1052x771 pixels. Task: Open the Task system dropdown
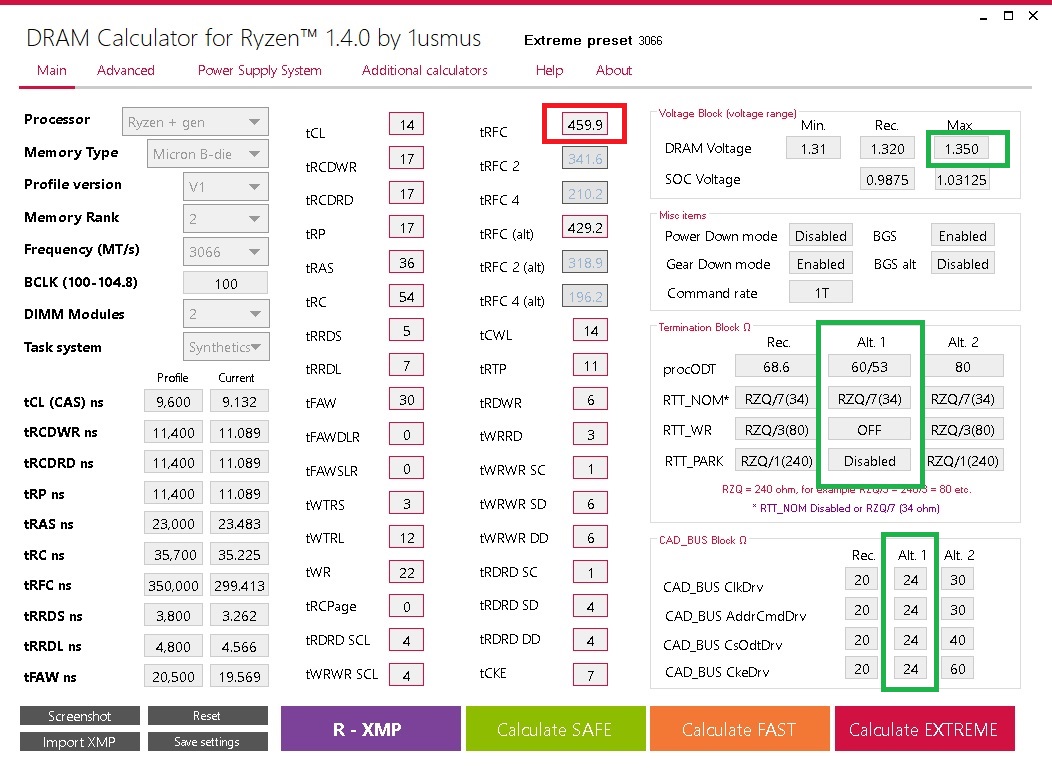coord(225,347)
